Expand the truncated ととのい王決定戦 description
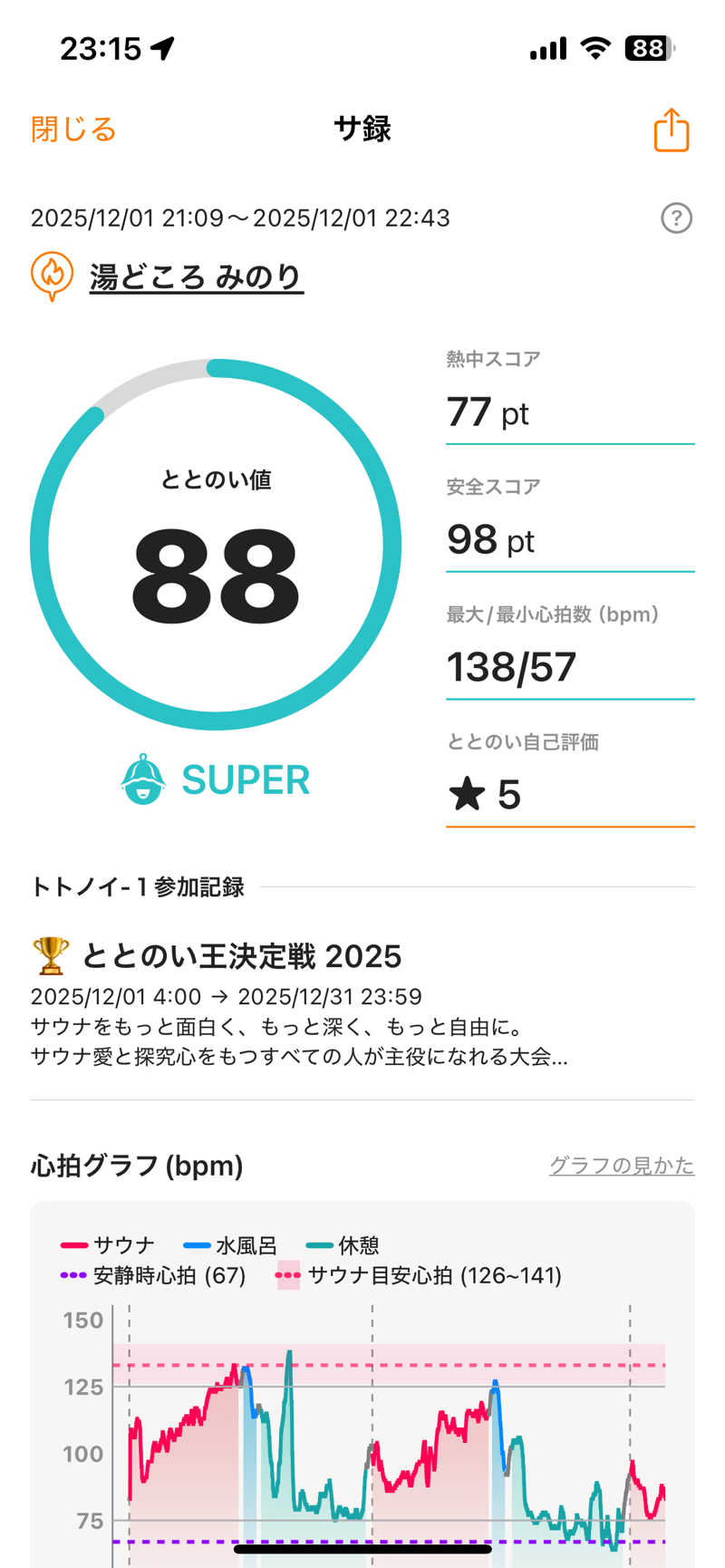 point(299,1057)
